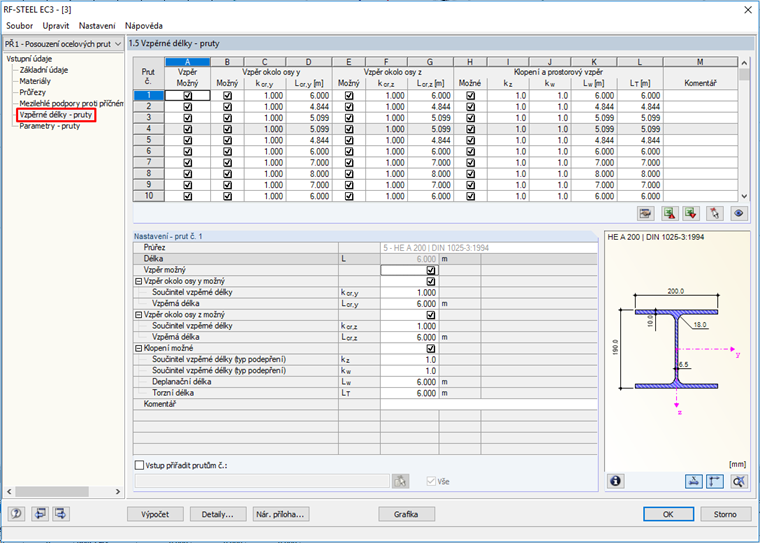Viewport: 760px width, 543px height.
Task: Cancel with the Storno button
Action: [725, 514]
